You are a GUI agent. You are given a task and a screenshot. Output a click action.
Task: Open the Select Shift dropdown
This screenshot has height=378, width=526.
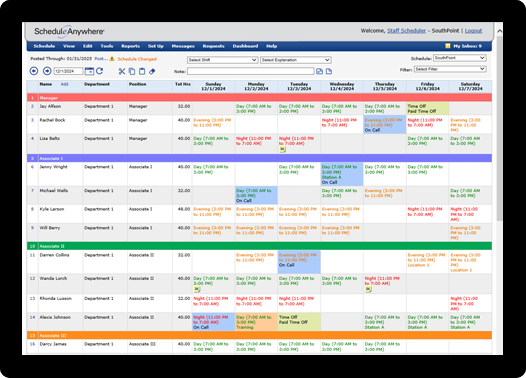coord(222,60)
